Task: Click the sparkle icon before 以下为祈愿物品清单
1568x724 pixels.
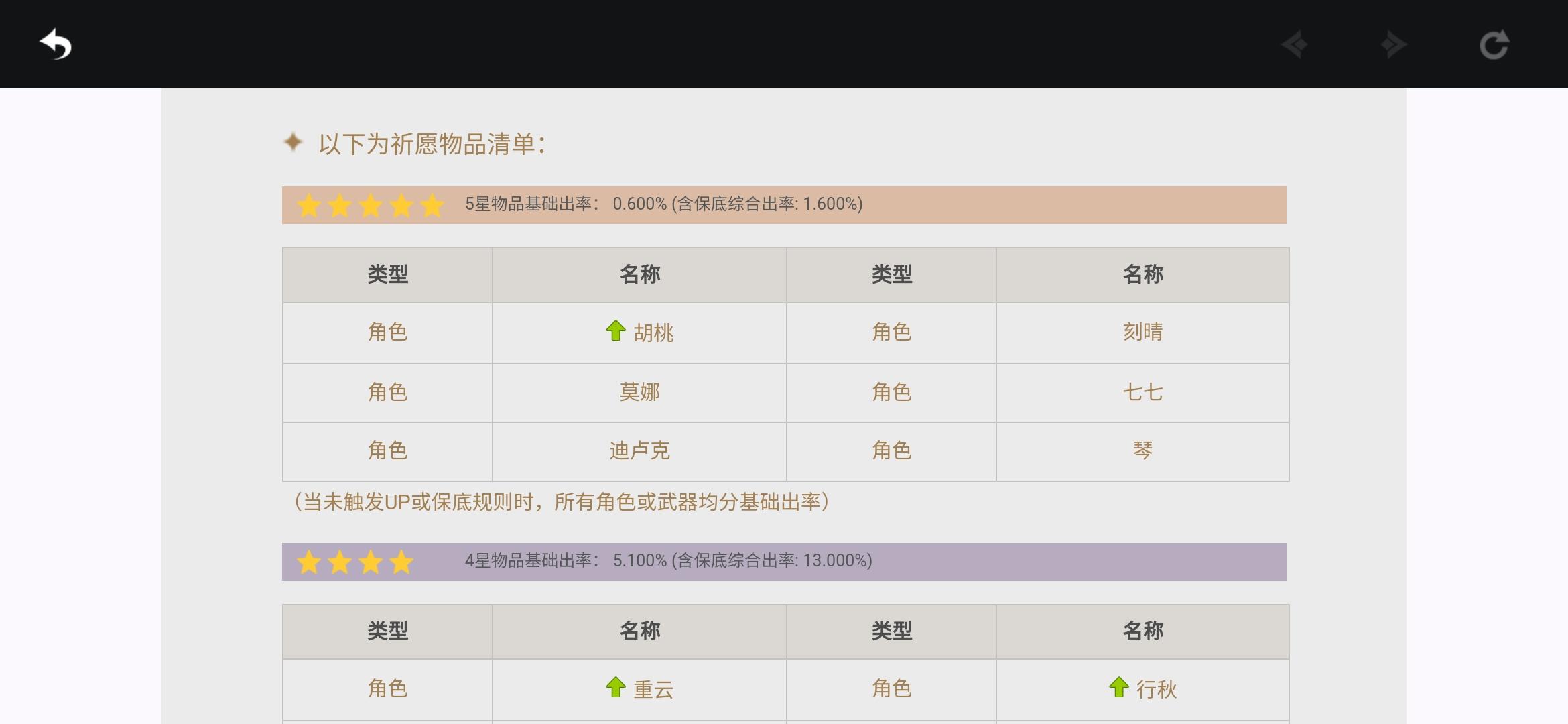Action: [x=293, y=142]
